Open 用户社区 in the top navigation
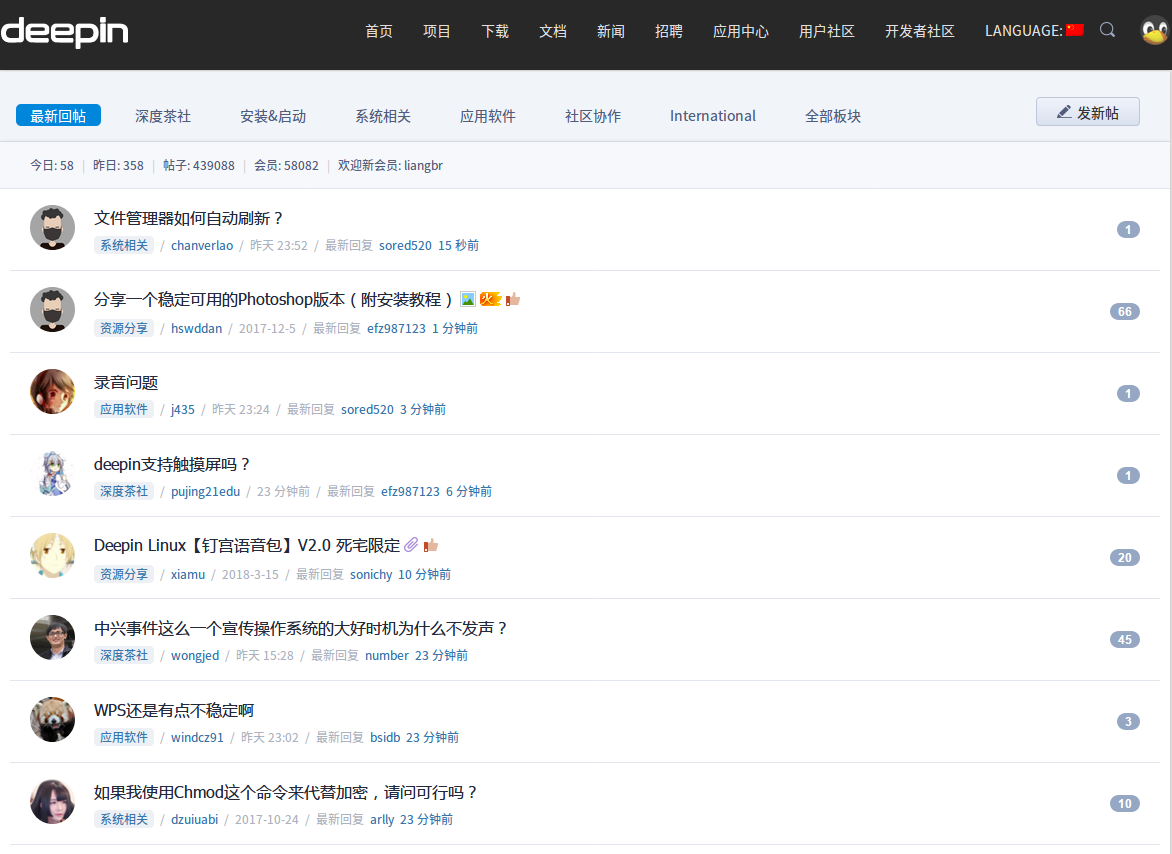 827,31
